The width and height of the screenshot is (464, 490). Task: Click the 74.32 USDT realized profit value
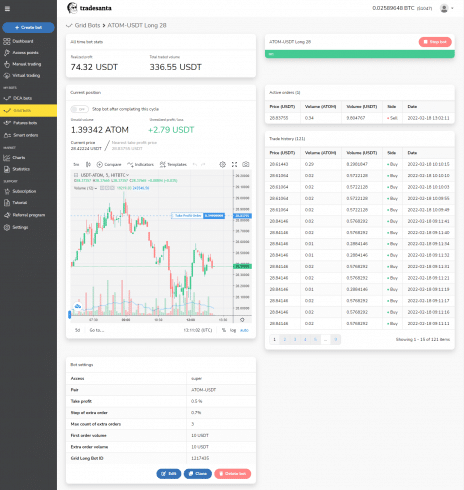pyautogui.click(x=94, y=67)
